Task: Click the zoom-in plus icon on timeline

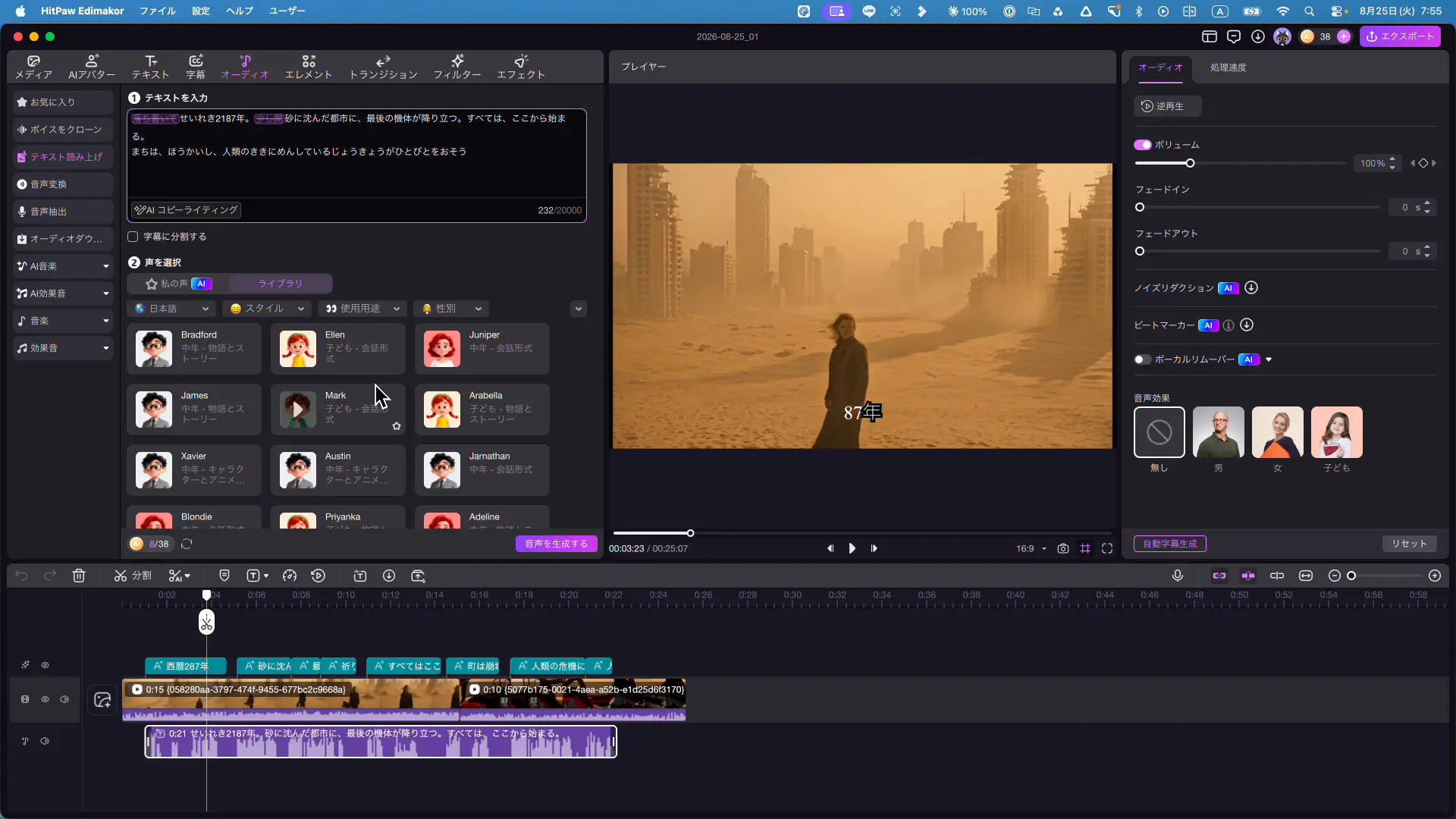Action: (1435, 576)
